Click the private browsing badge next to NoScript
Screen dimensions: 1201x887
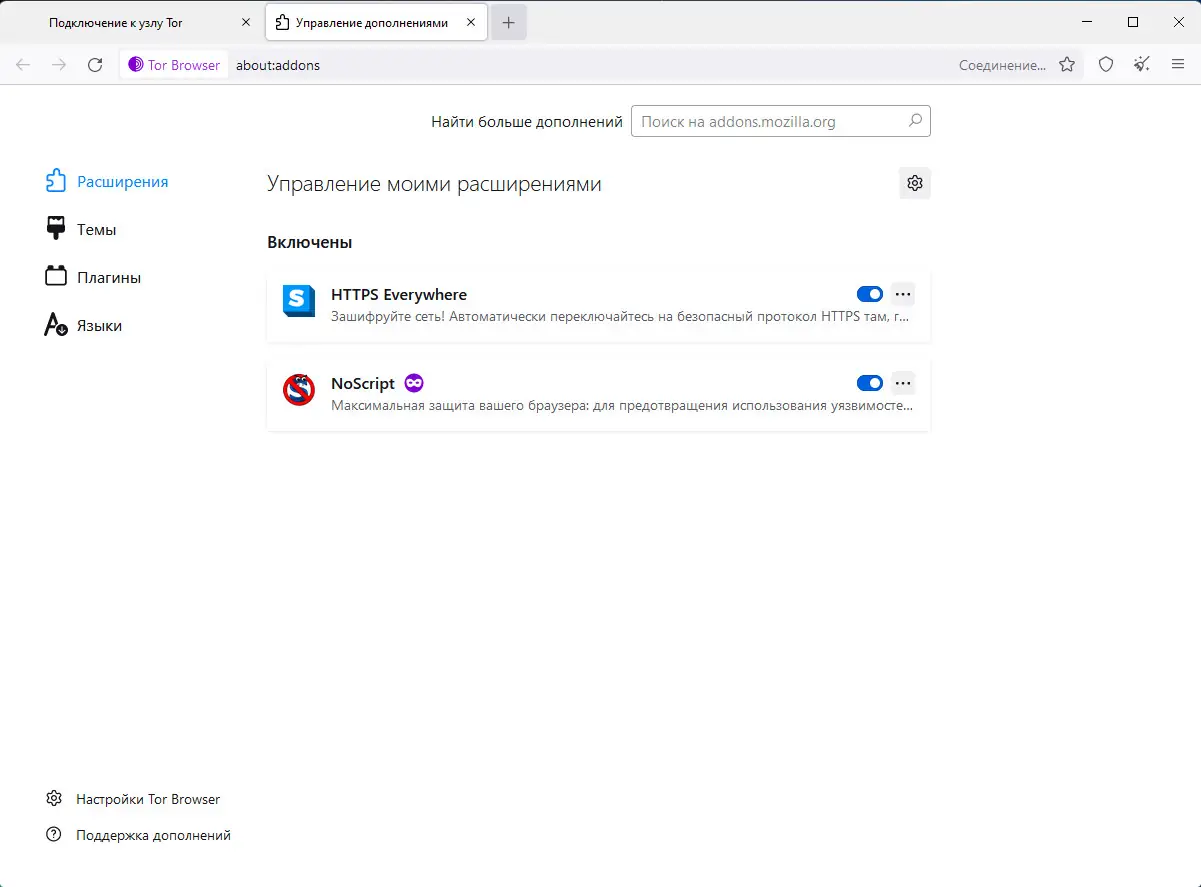(414, 383)
